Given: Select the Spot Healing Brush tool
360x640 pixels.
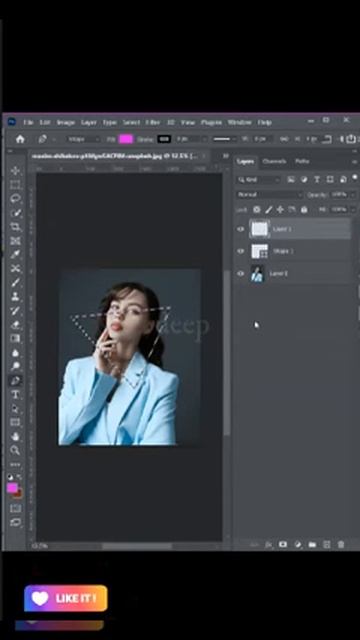Looking at the screenshot, I should pos(16,268).
